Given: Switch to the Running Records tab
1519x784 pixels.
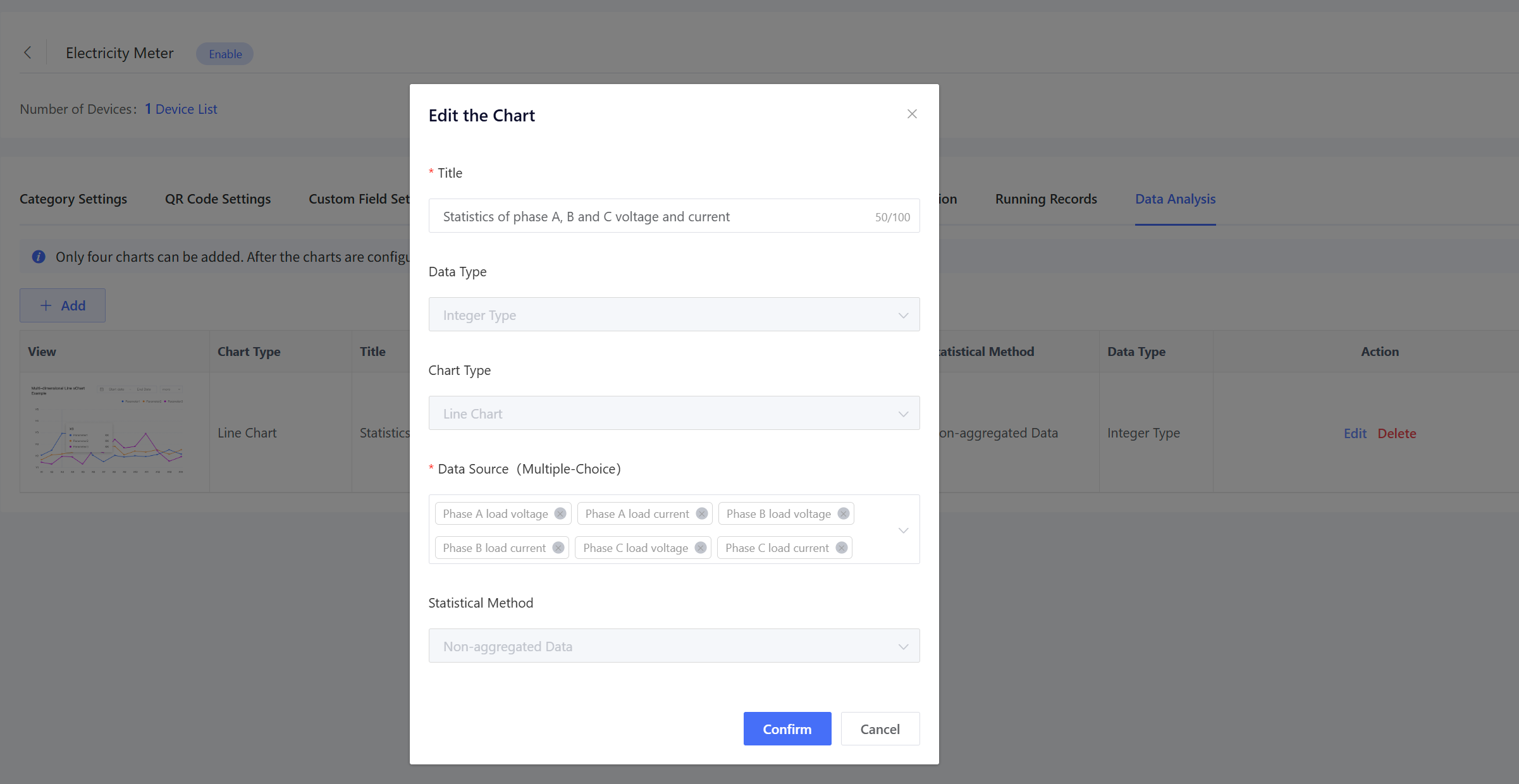Looking at the screenshot, I should coord(1045,199).
